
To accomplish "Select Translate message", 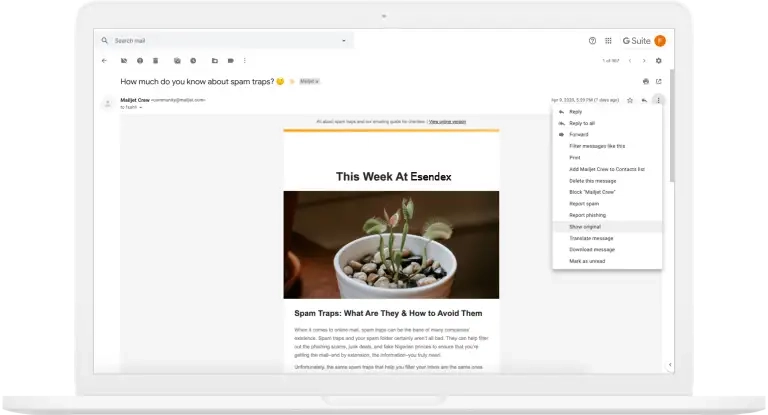I will click(x=607, y=238).
